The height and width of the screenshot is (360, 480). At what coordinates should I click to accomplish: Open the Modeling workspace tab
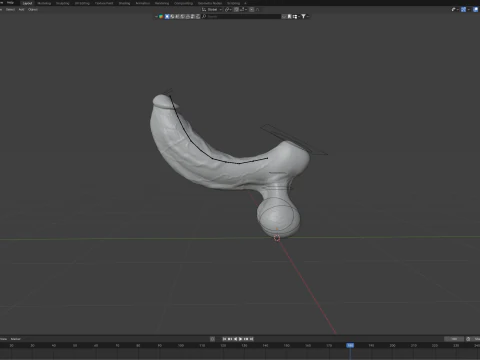[x=44, y=3]
